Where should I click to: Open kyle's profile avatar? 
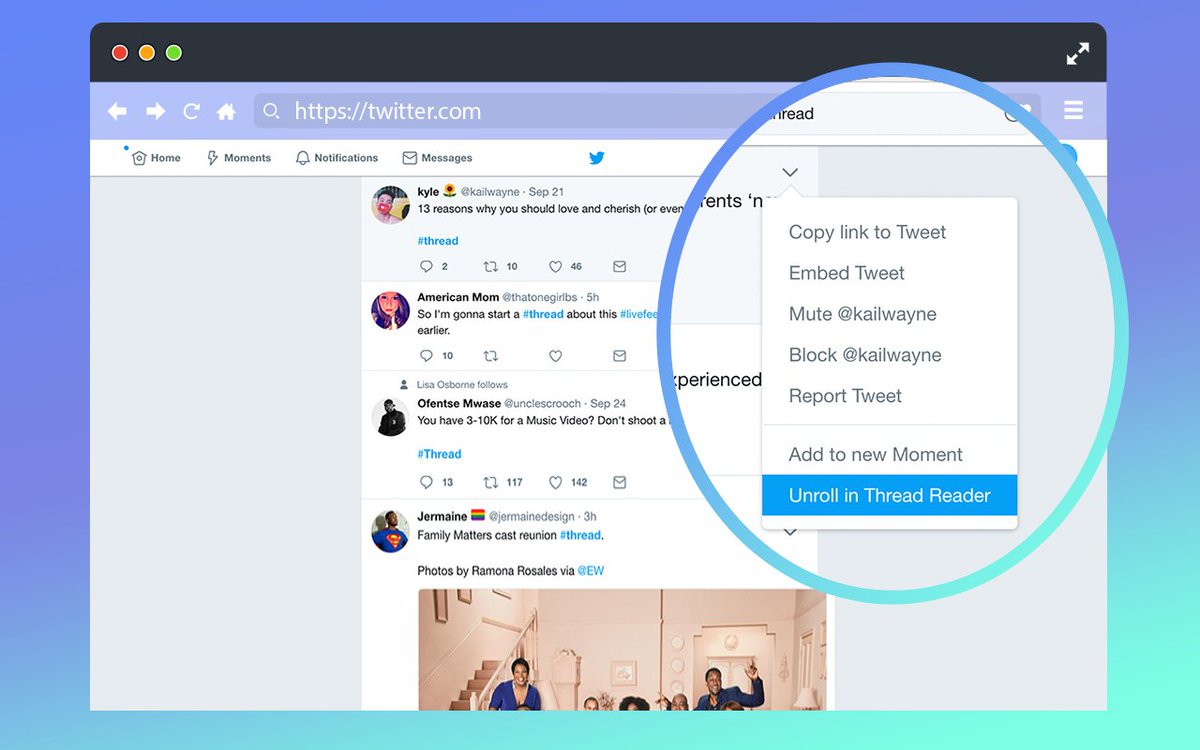pyautogui.click(x=390, y=205)
